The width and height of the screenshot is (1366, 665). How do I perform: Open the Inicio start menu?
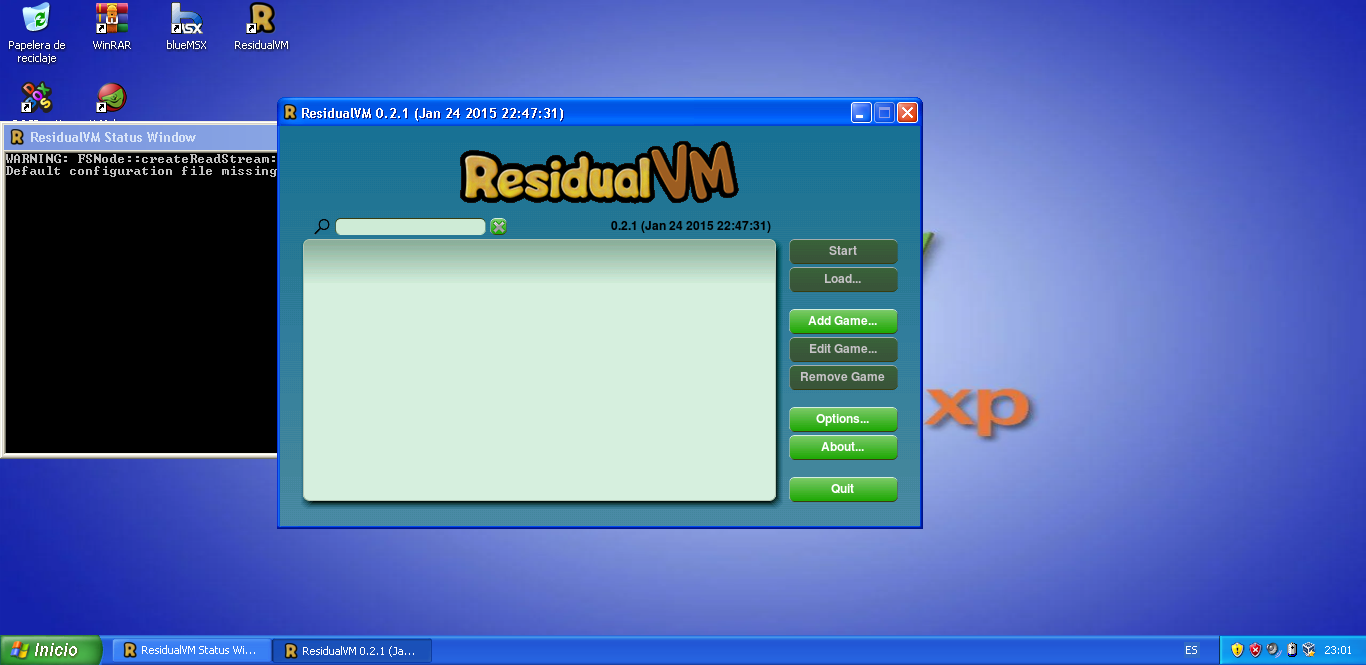[51, 650]
